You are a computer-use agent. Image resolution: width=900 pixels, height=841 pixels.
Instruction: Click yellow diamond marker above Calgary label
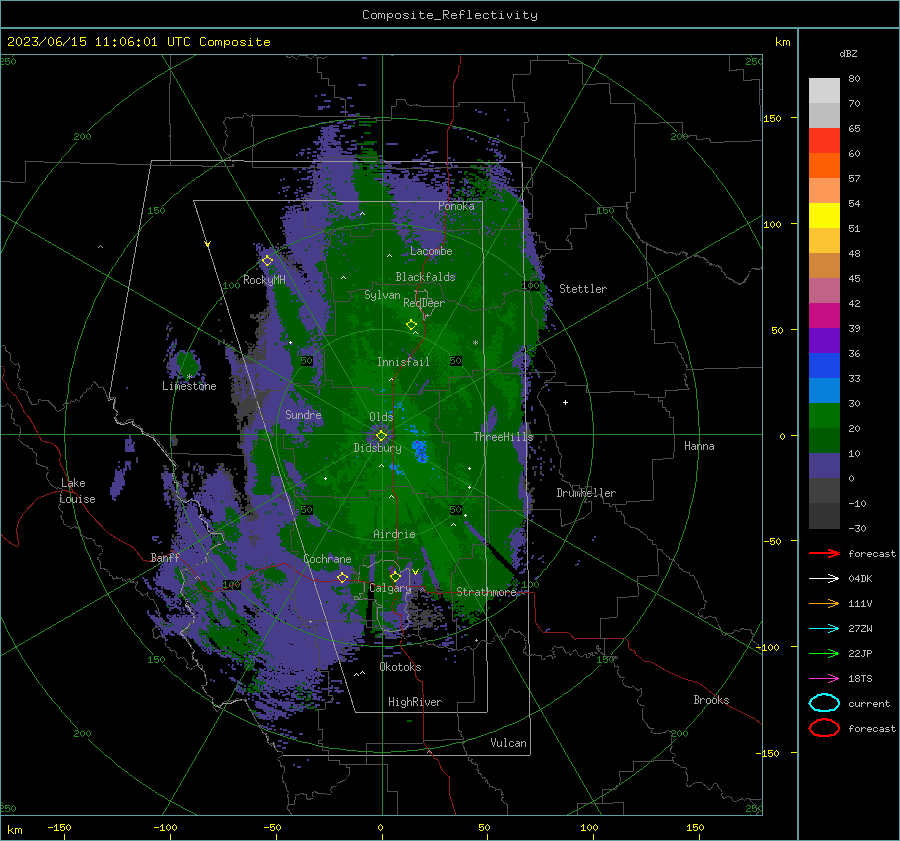(x=395, y=576)
